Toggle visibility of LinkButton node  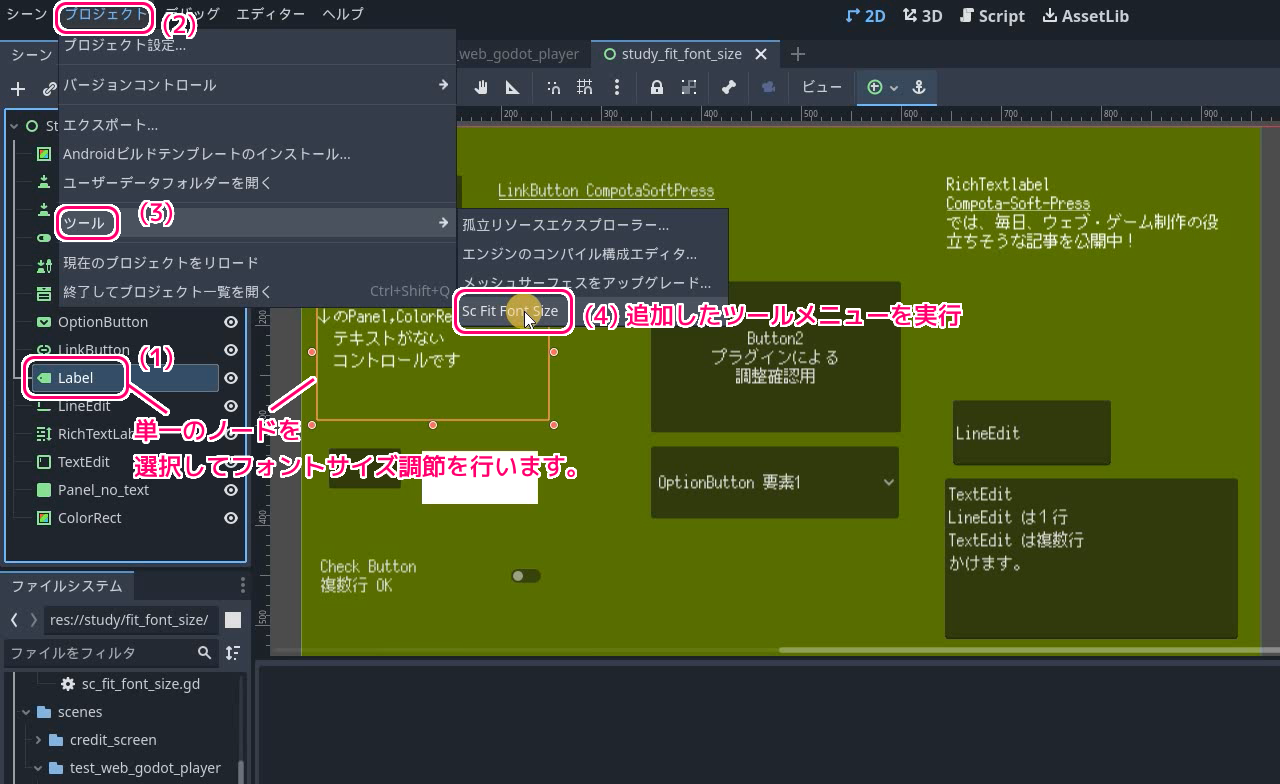coord(231,350)
